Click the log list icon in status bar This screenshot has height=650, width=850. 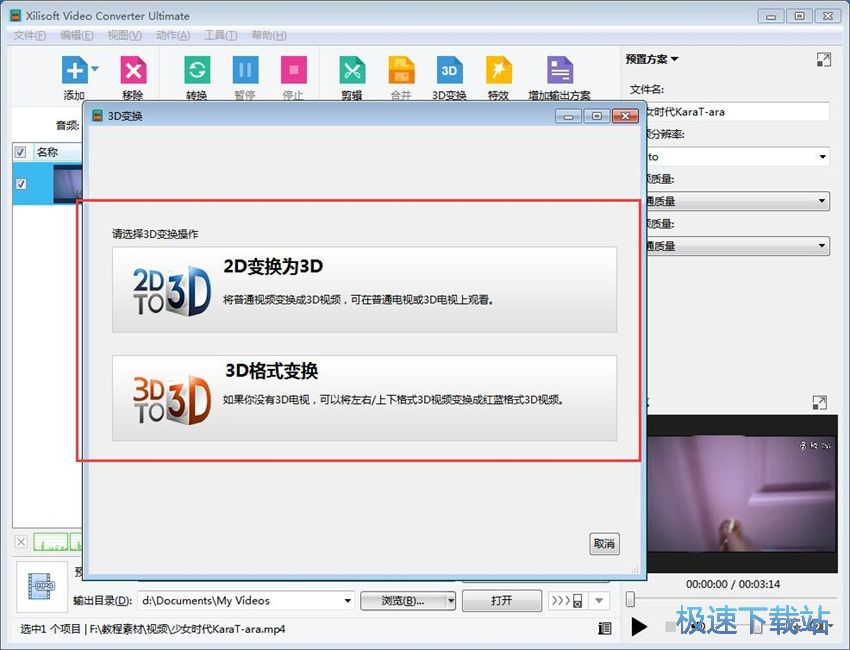(604, 628)
